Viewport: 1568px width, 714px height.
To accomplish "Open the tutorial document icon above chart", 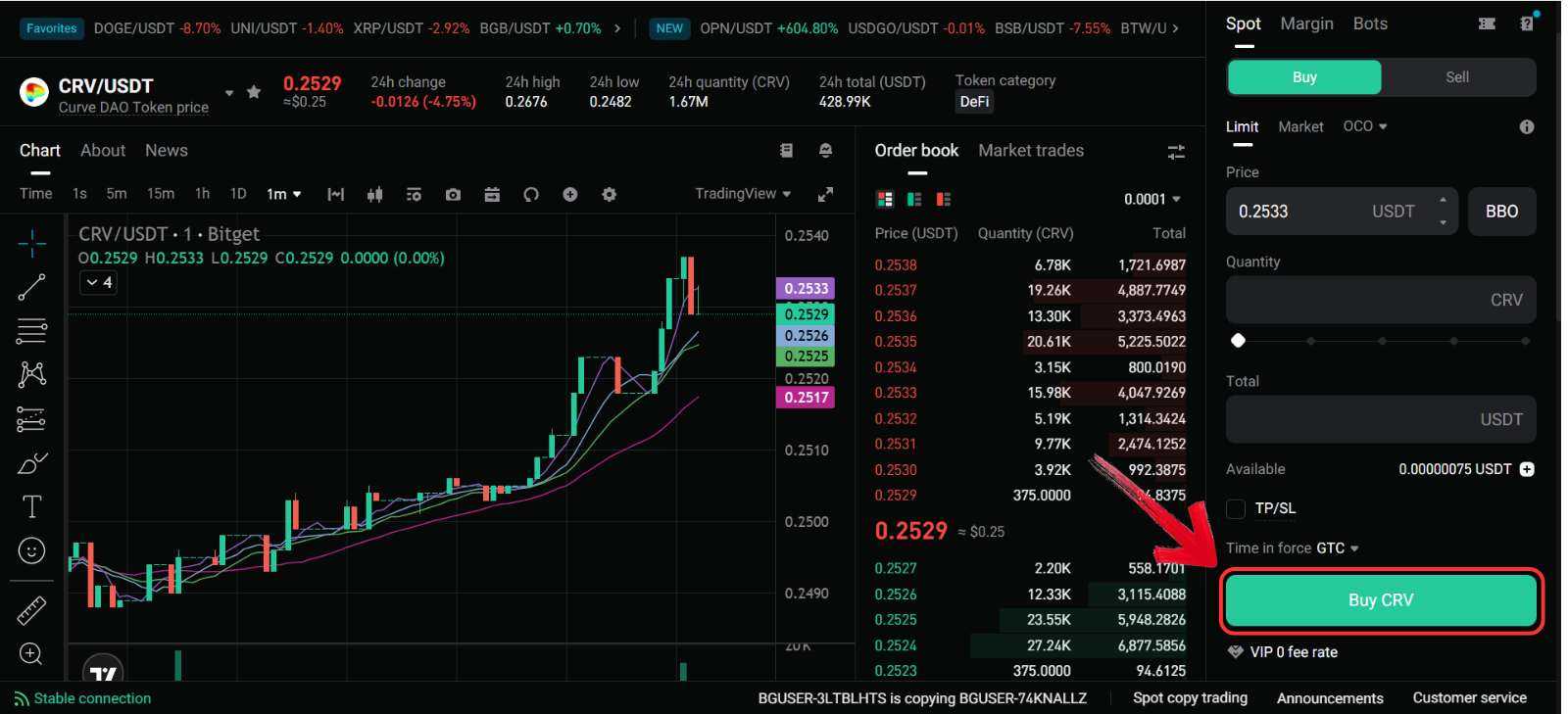I will [786, 150].
